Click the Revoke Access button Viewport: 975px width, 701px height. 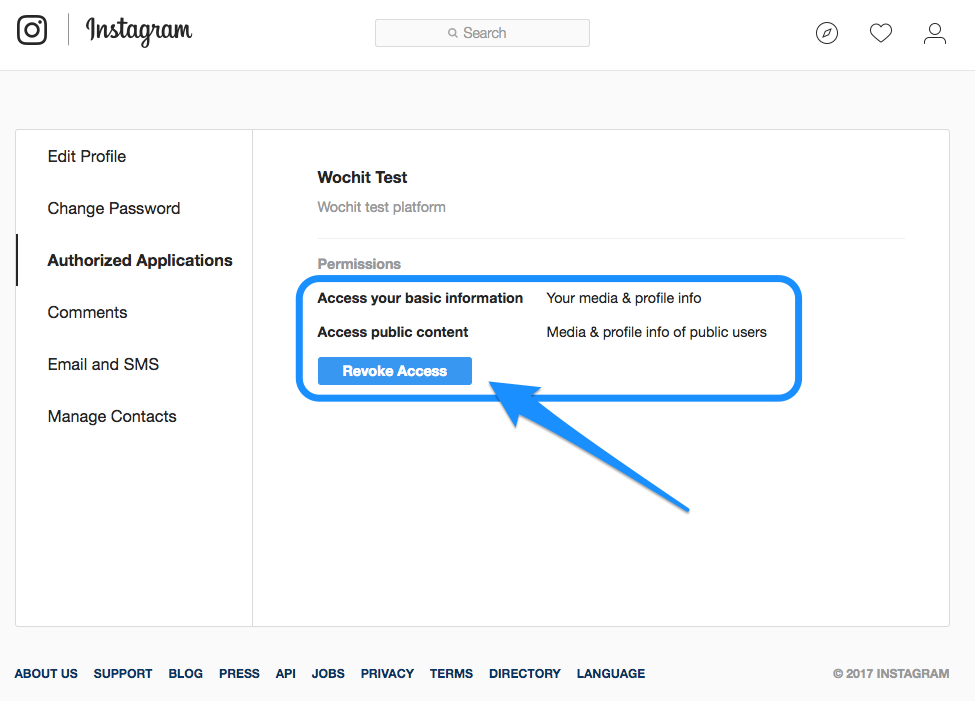[x=395, y=371]
